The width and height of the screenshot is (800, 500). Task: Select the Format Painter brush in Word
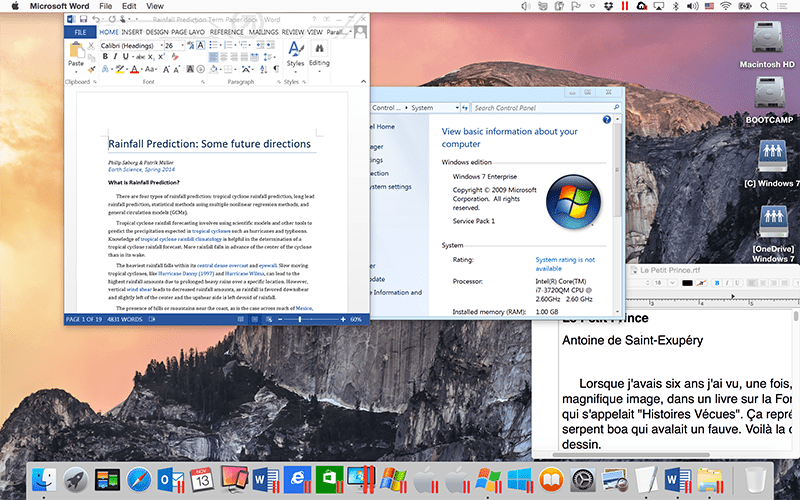[x=91, y=69]
